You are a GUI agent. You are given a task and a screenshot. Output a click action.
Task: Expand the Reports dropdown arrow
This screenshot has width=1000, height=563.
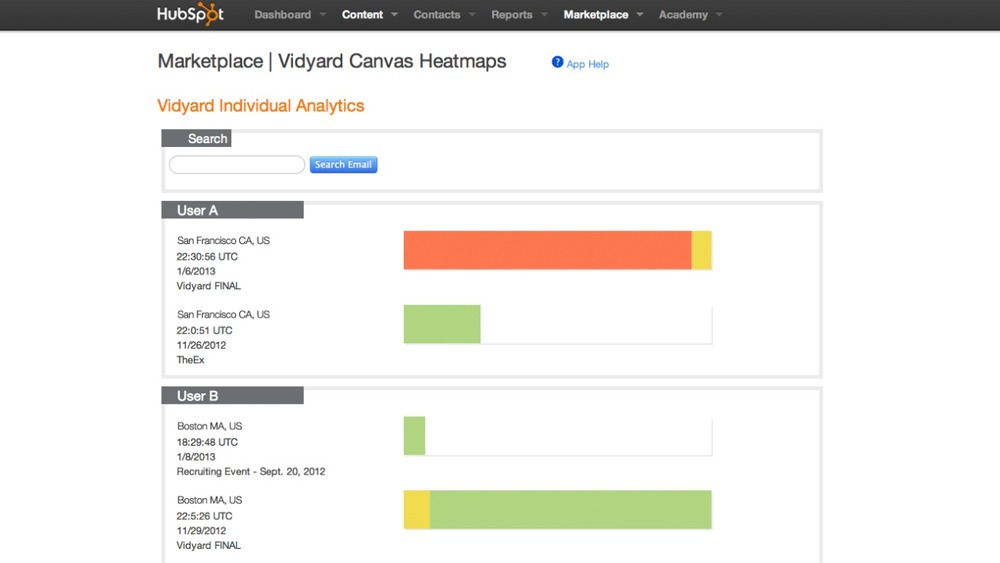(x=544, y=14)
